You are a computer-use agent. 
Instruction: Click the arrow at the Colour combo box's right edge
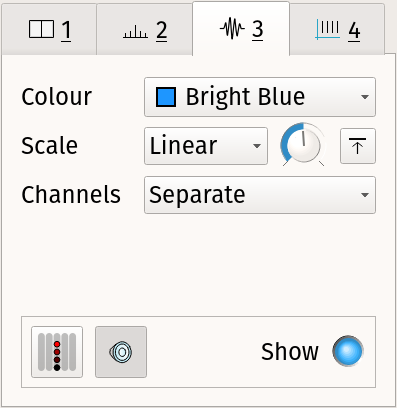tap(365, 97)
